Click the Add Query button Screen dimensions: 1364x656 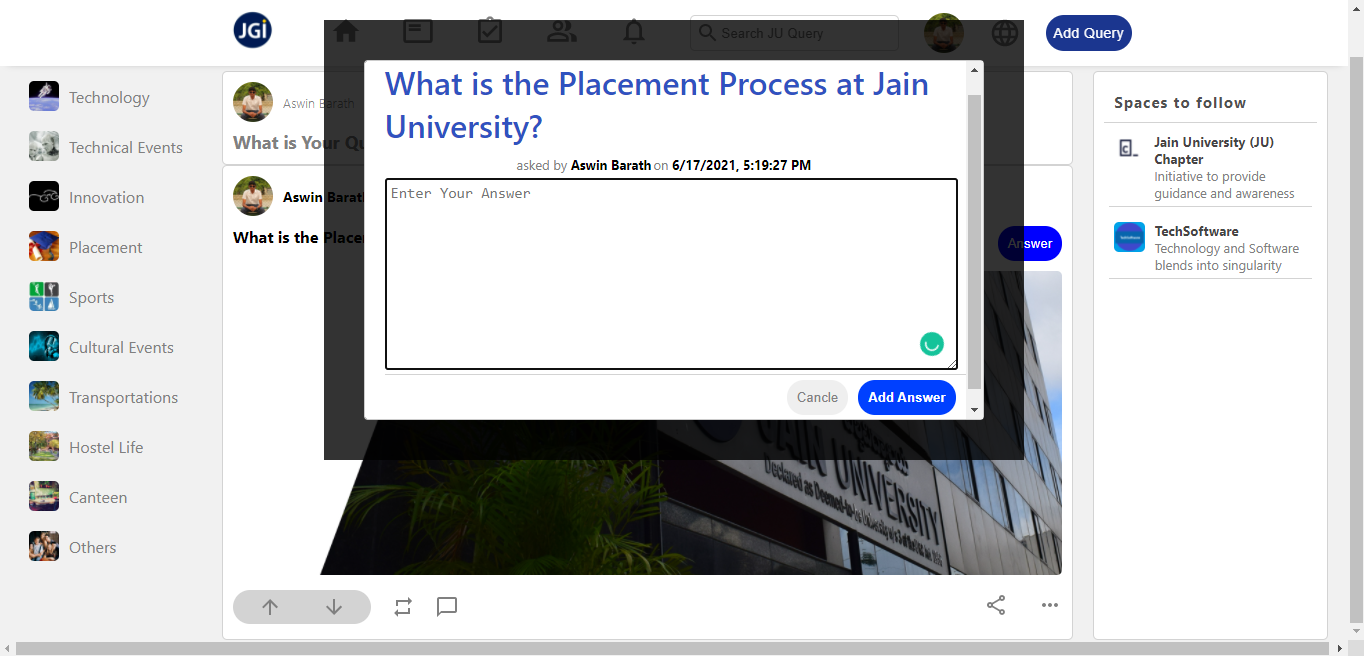pyautogui.click(x=1089, y=33)
